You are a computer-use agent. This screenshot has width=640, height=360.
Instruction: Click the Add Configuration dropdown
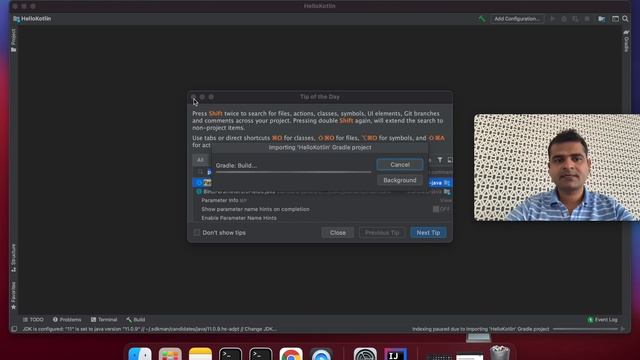[x=517, y=19]
